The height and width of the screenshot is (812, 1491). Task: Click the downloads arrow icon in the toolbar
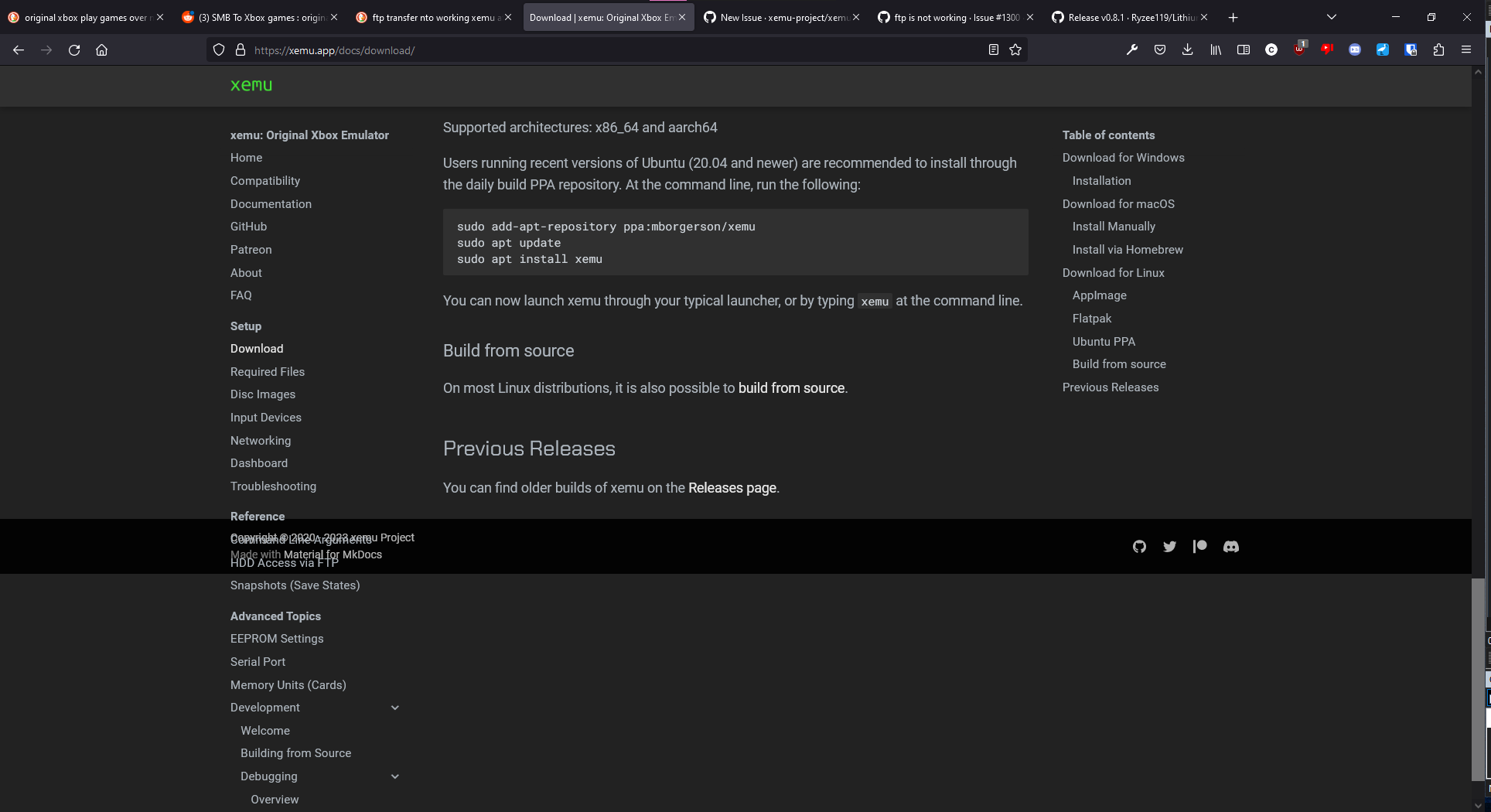click(x=1187, y=49)
